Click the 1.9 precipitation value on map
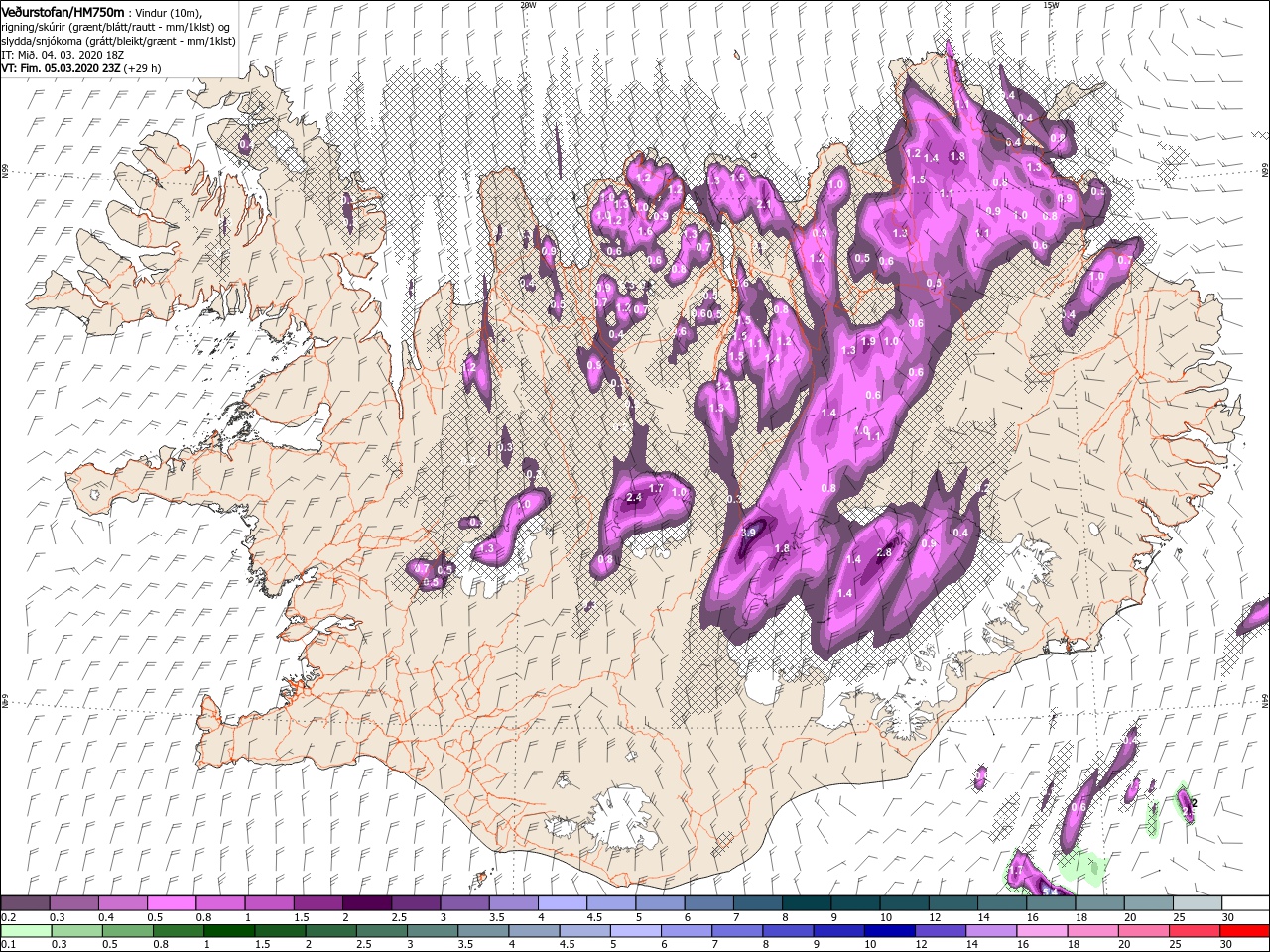This screenshot has width=1270, height=952. click(868, 341)
